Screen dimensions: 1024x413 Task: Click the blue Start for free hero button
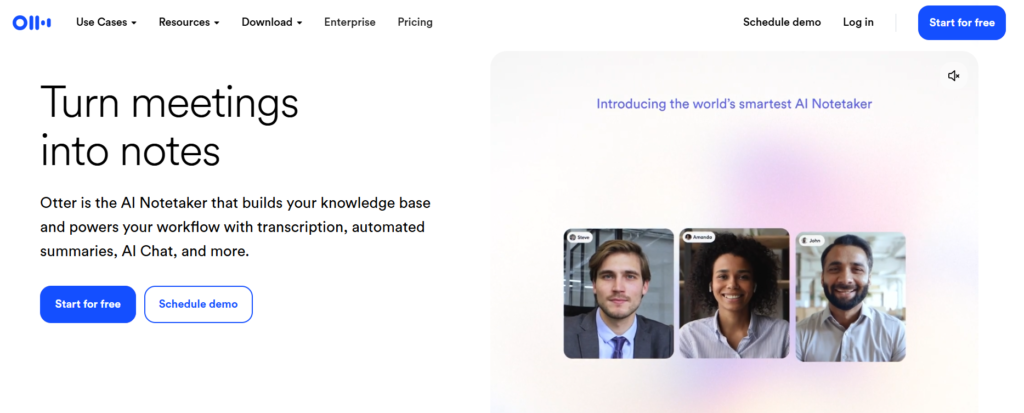[x=88, y=304]
